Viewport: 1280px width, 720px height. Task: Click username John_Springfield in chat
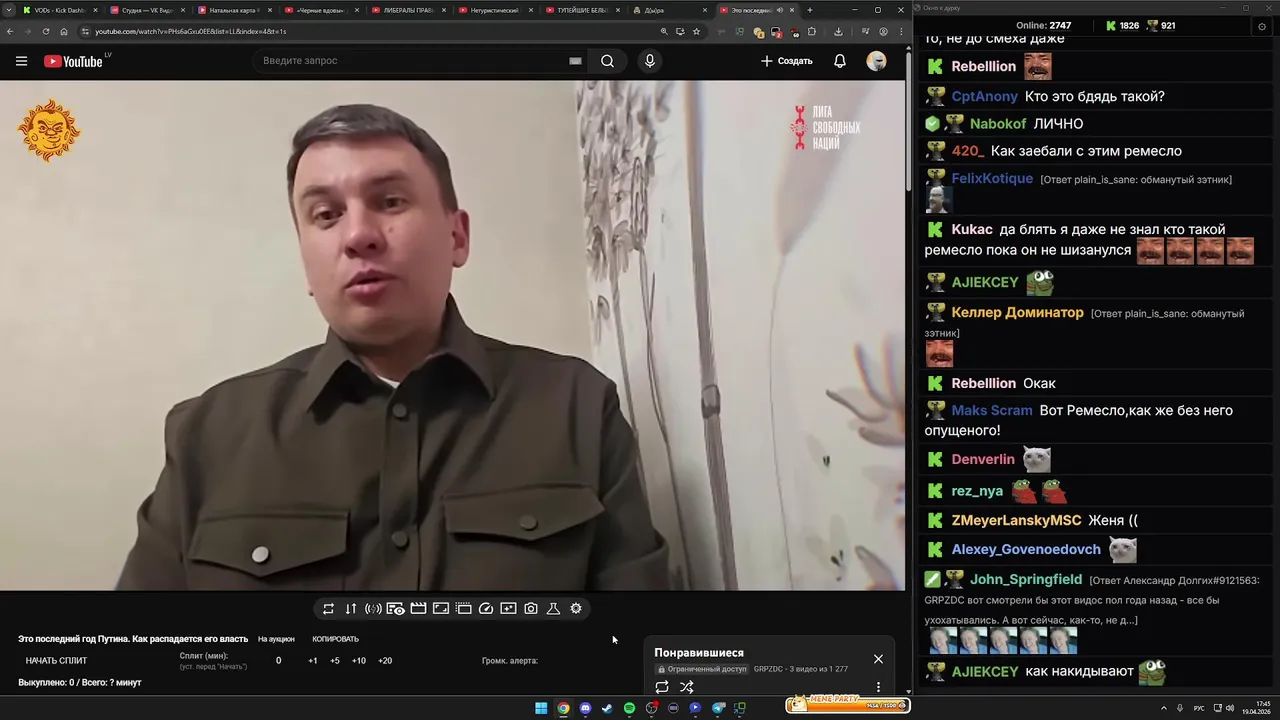(x=1026, y=579)
